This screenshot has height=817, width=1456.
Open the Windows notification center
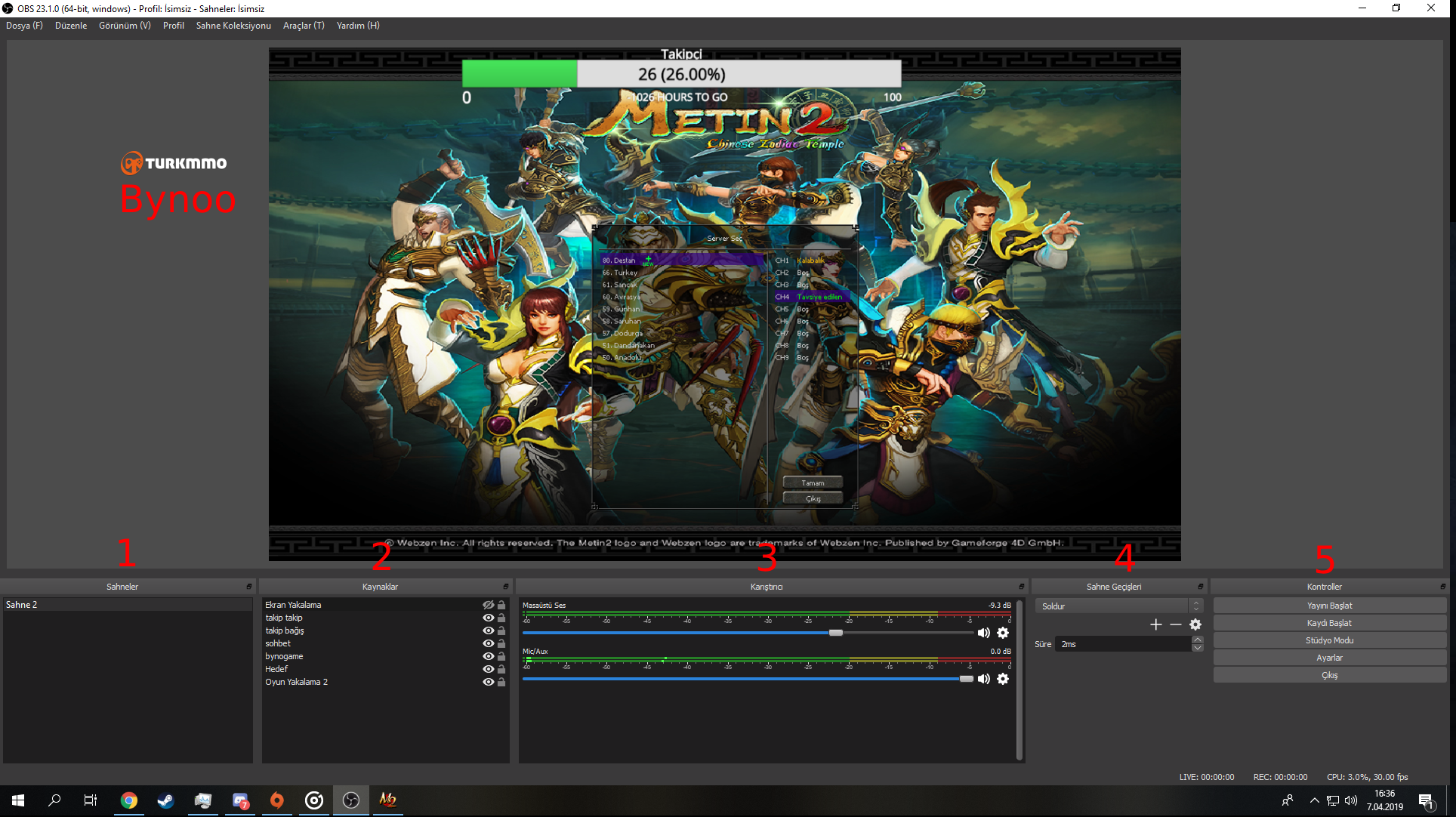1427,800
